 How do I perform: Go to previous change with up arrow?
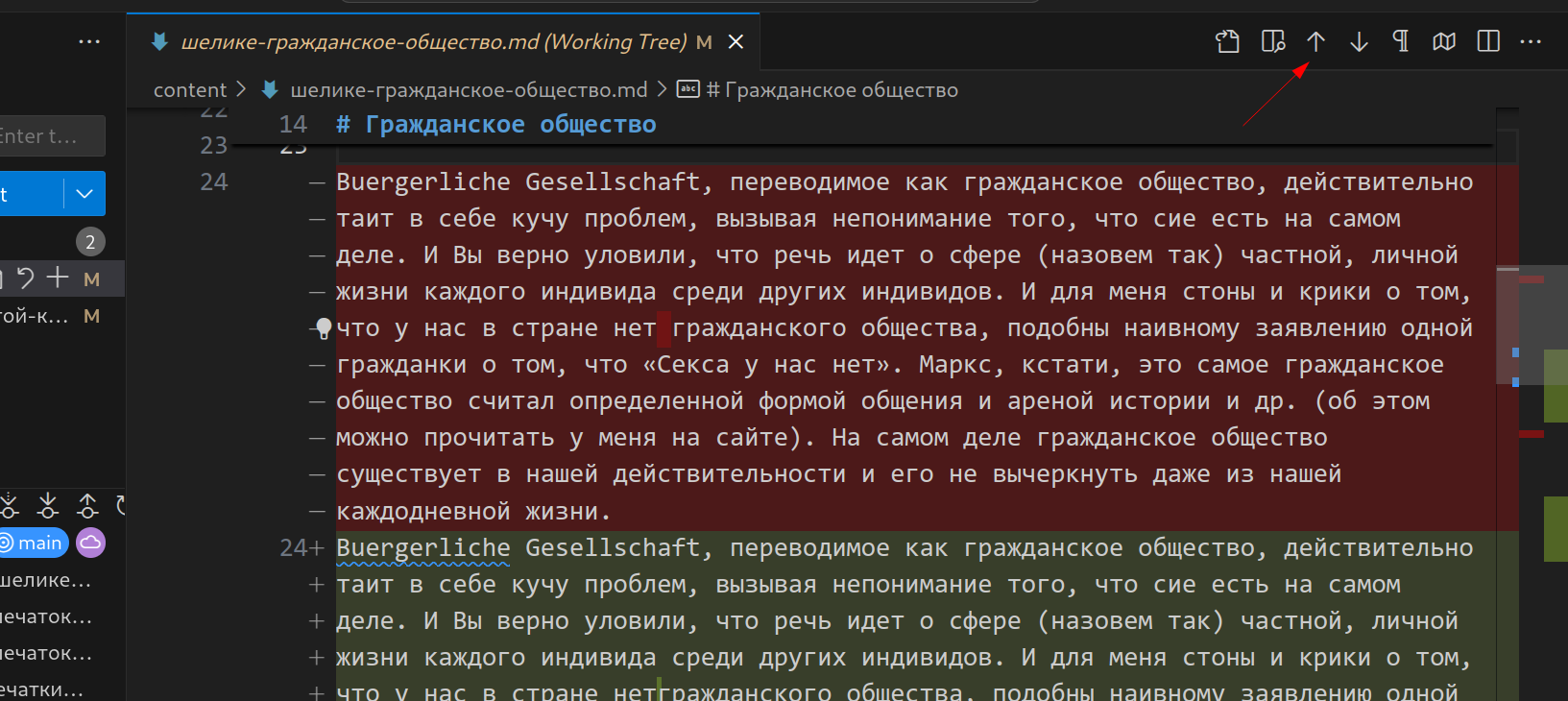click(x=1315, y=41)
